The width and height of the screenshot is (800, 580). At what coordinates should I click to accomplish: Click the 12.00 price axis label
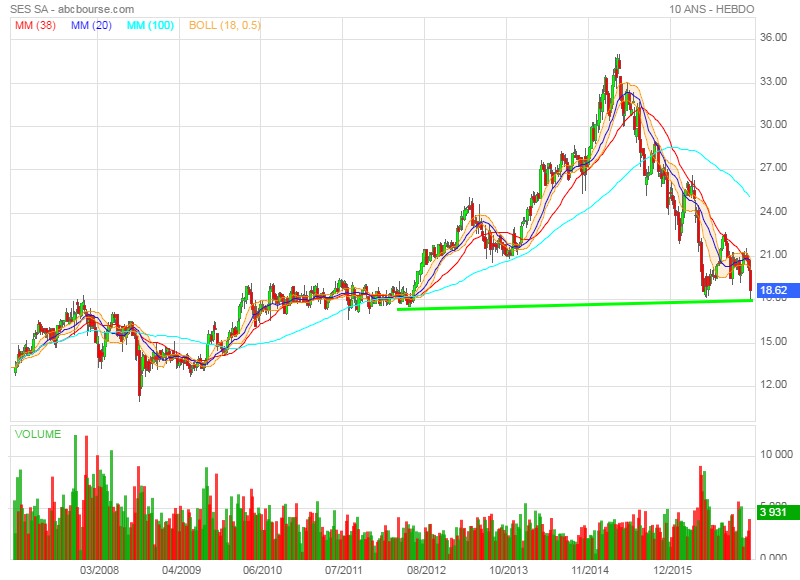click(x=773, y=385)
